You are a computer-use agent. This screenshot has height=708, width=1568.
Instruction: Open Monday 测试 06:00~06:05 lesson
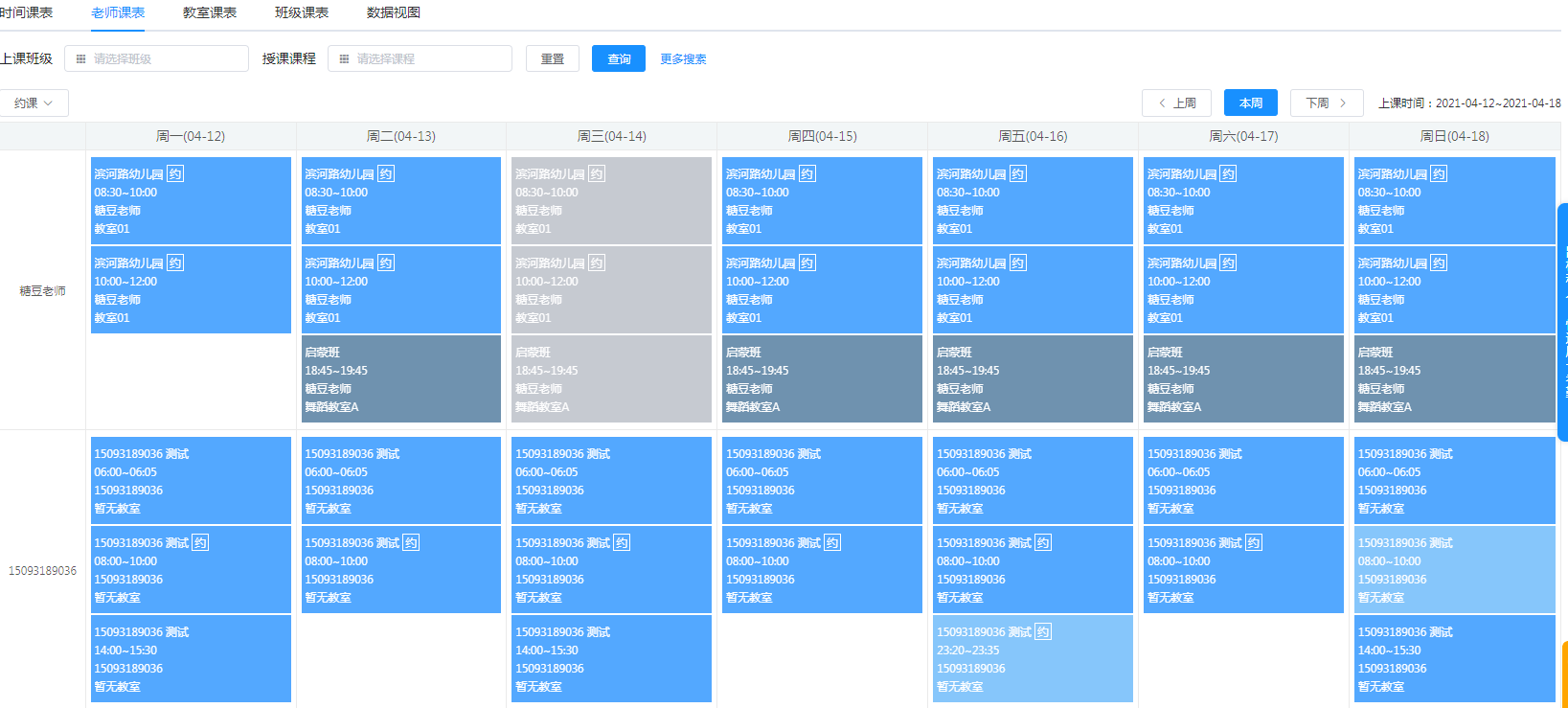[x=191, y=480]
